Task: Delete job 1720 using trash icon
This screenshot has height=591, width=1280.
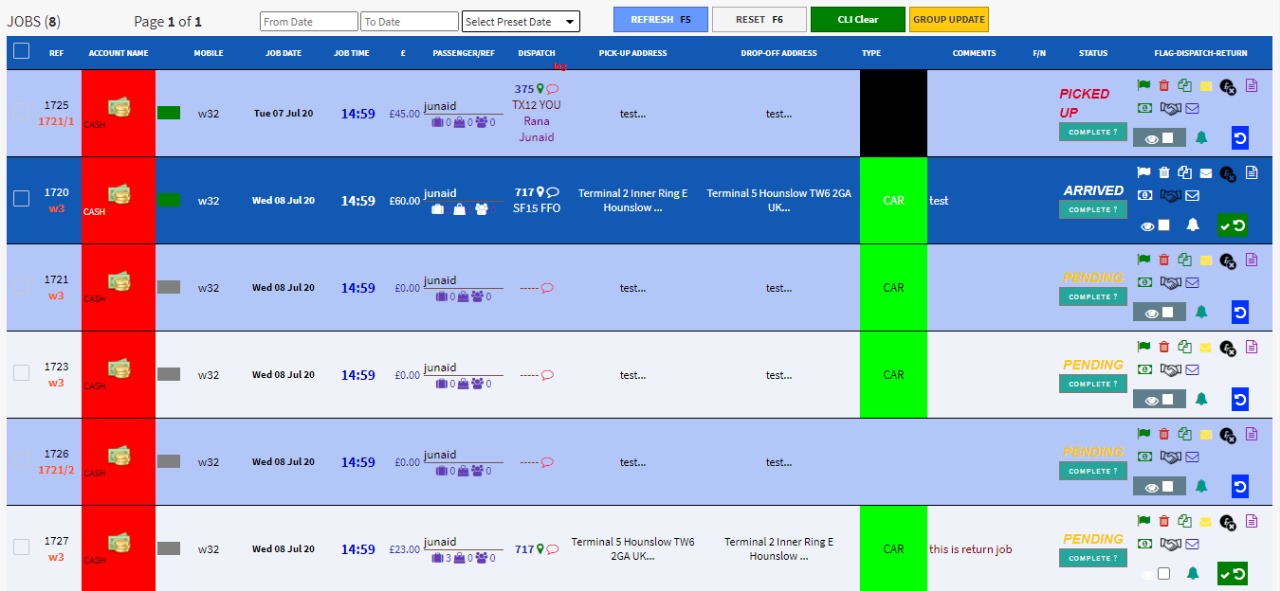Action: coord(1164,173)
